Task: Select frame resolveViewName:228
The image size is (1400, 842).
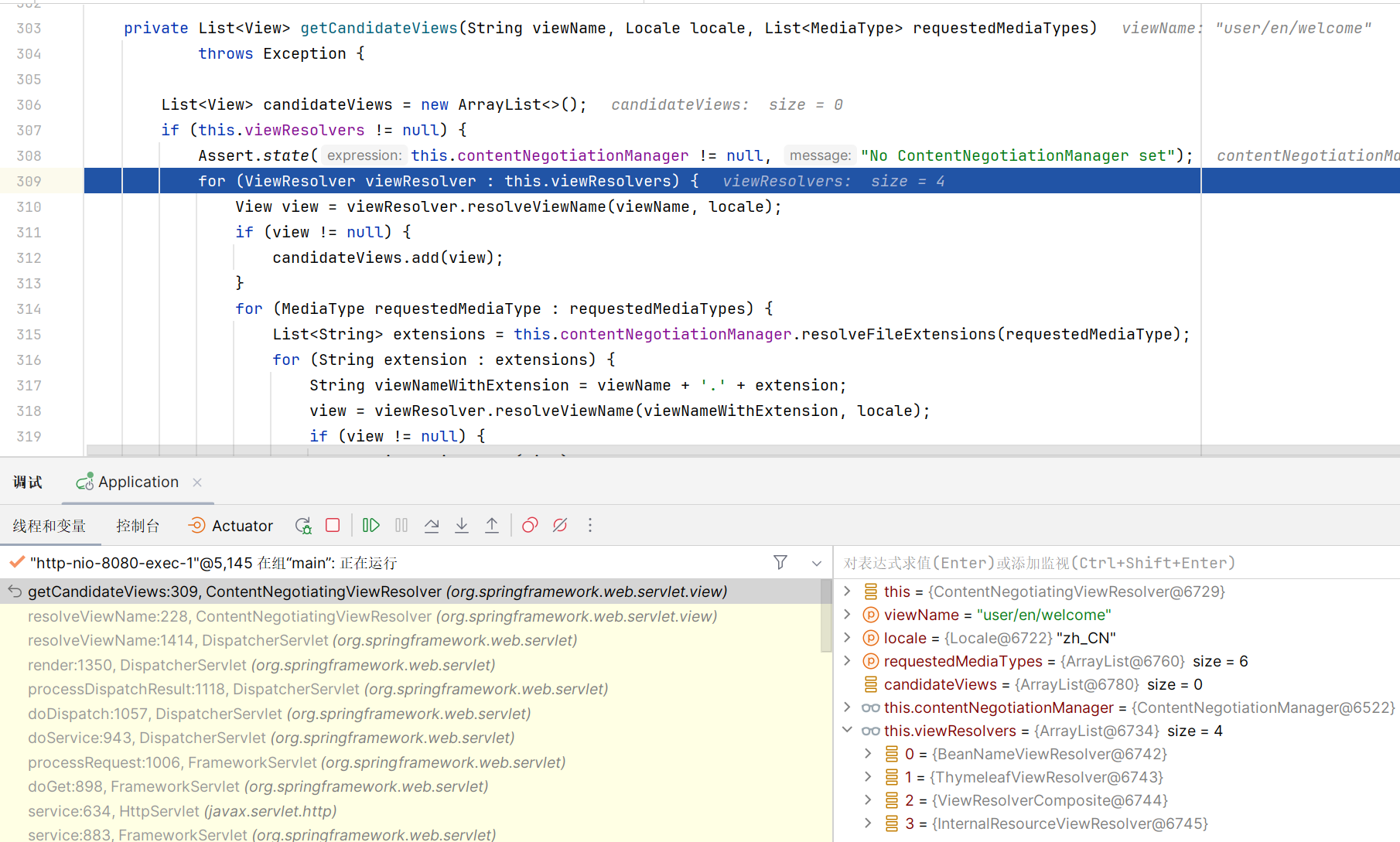Action: 411,616
